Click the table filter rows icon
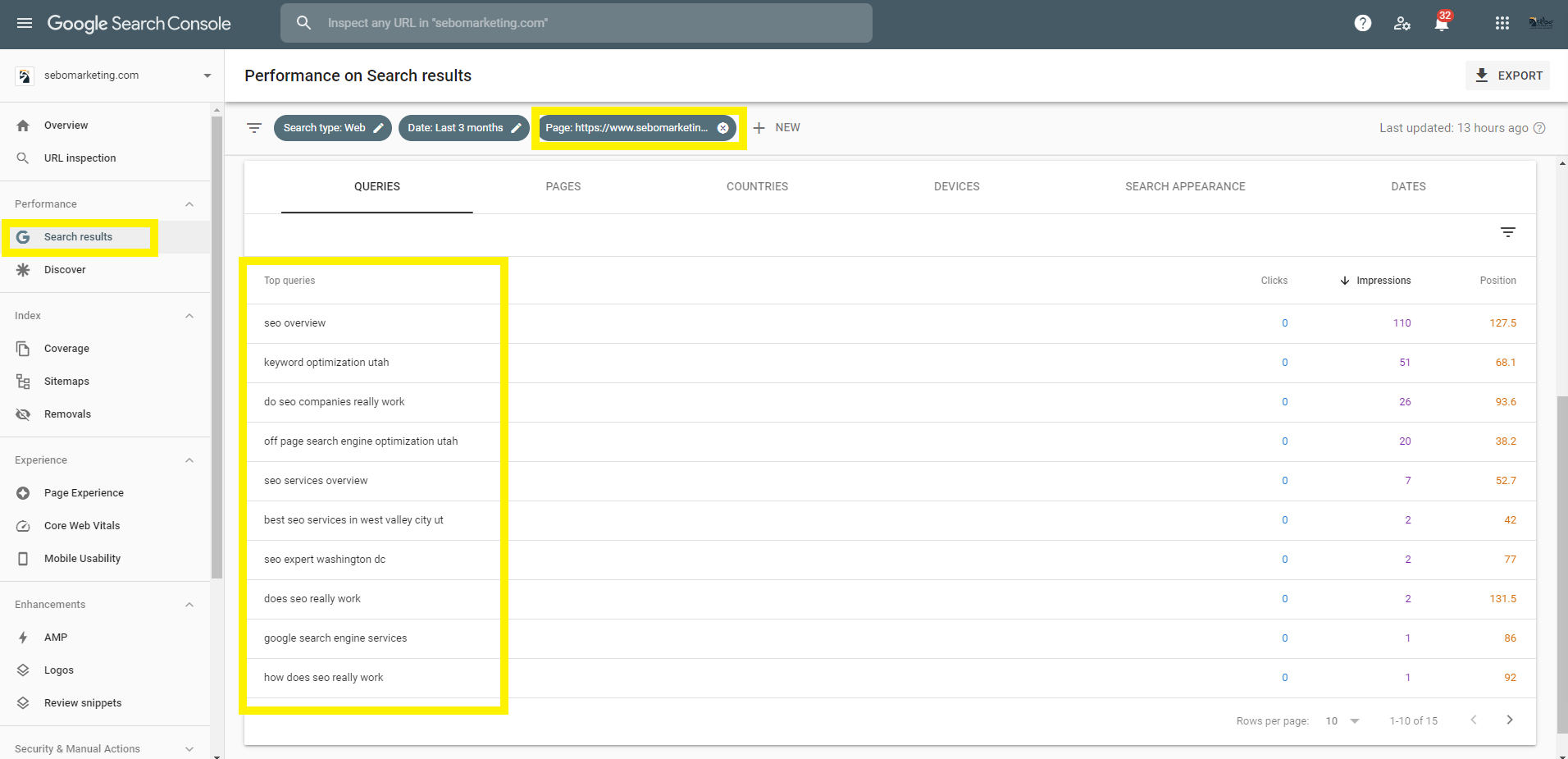The image size is (1568, 759). (x=1508, y=232)
